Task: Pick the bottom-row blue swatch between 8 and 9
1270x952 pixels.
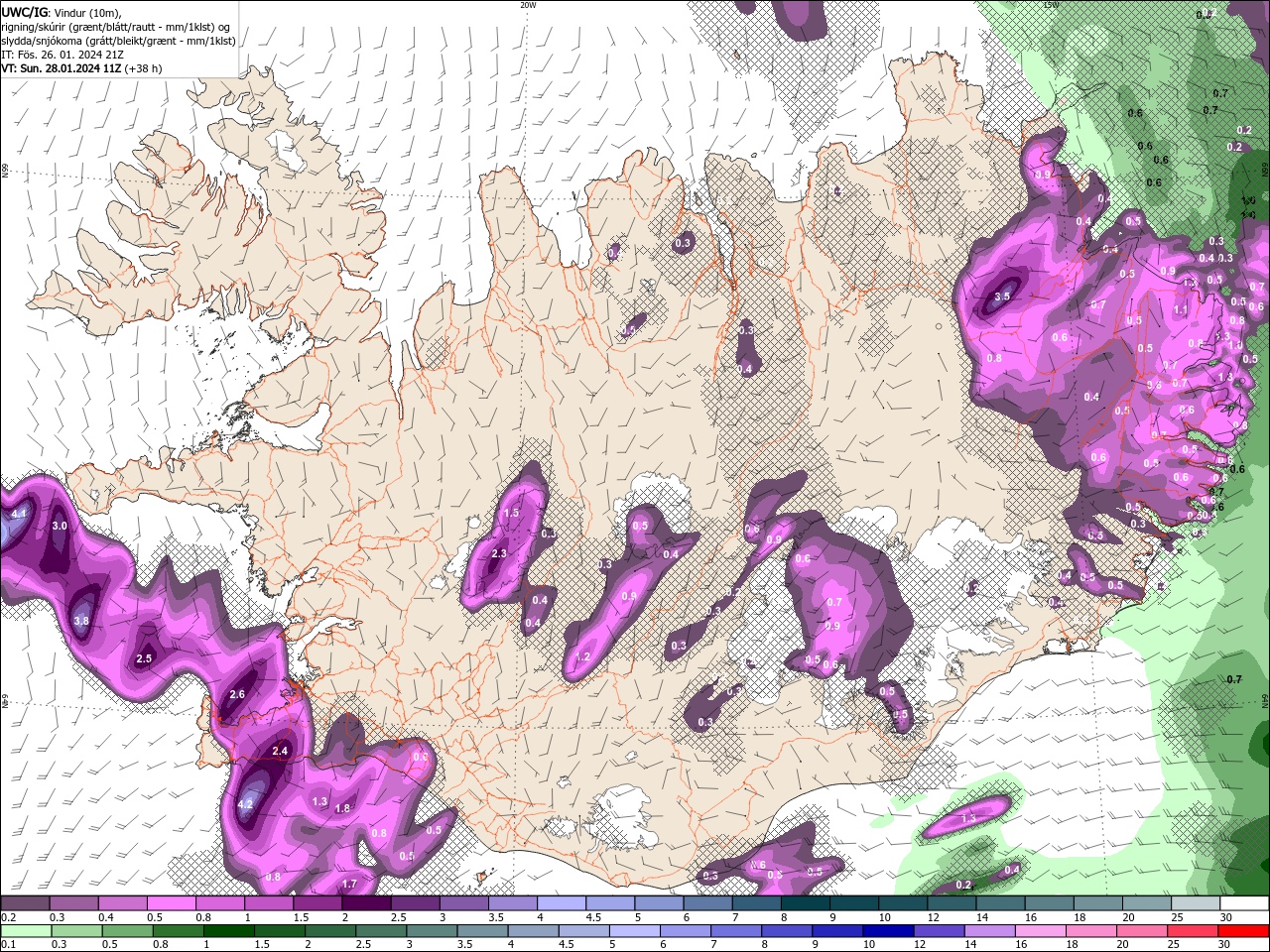Action: tap(786, 931)
